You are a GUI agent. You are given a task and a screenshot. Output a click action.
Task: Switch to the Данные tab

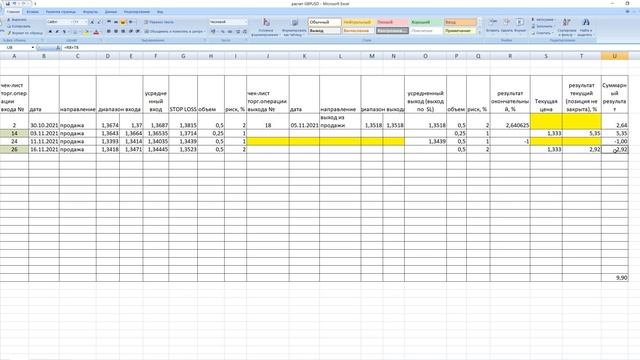tap(111, 12)
